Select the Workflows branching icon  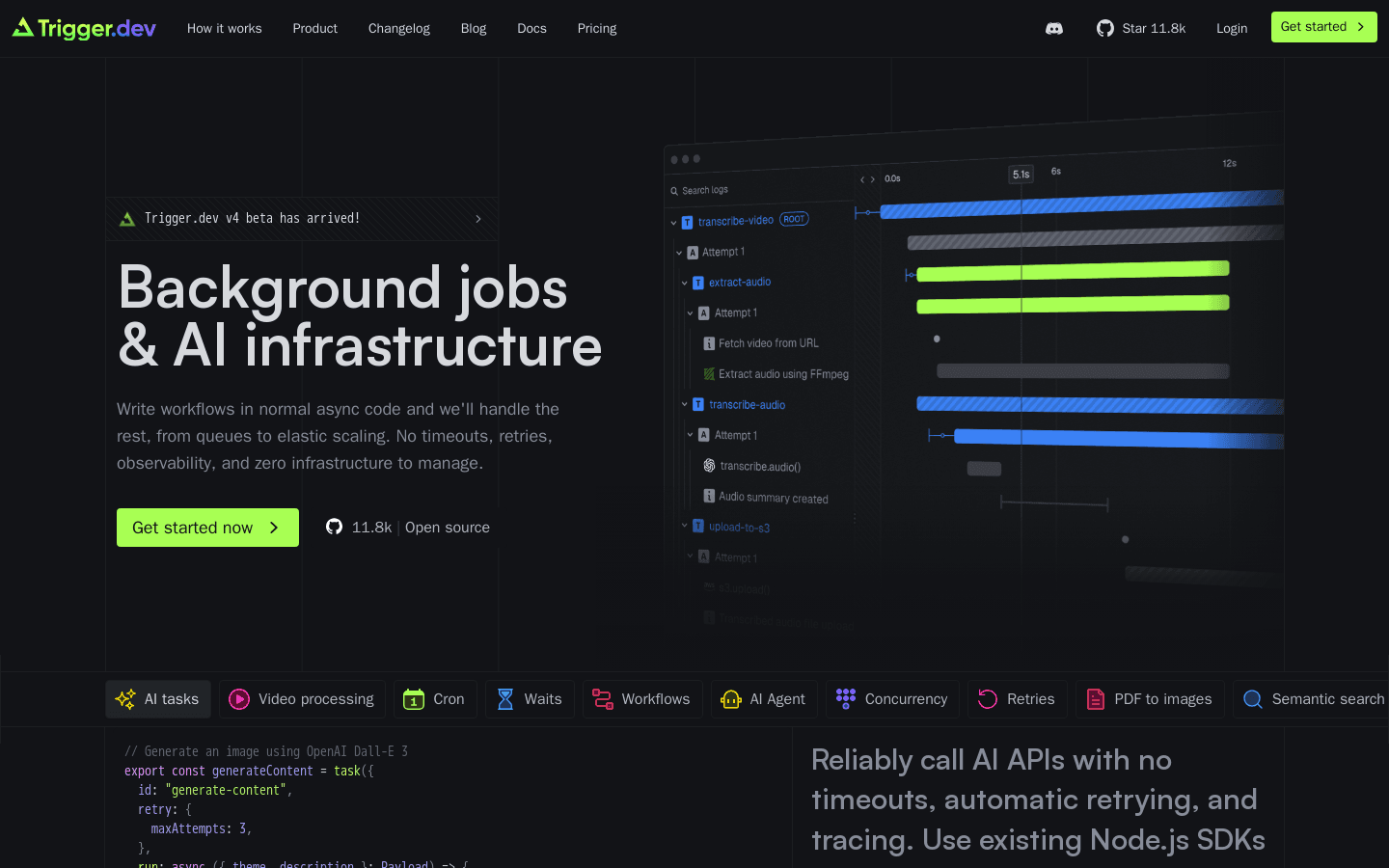[x=603, y=698]
